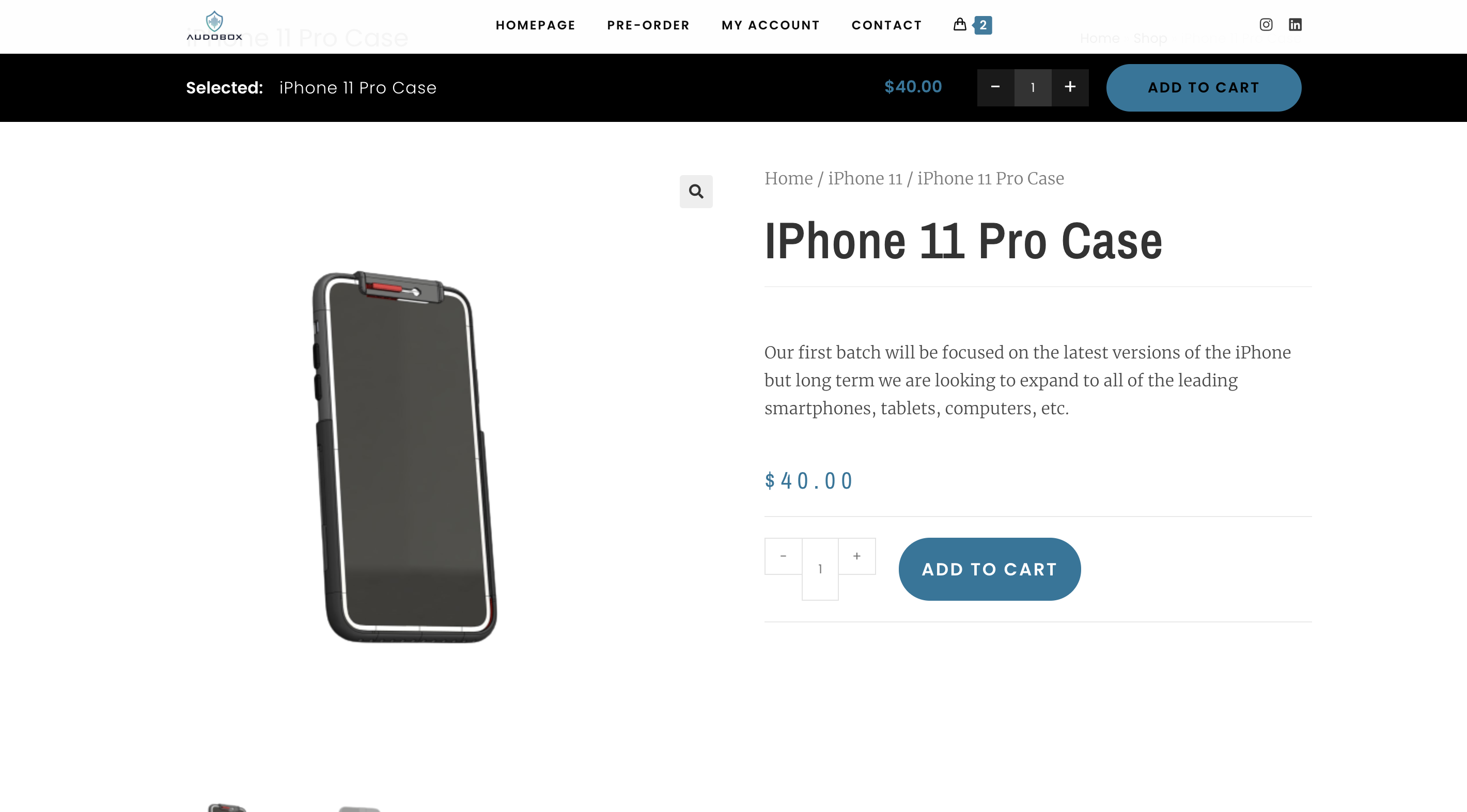Open the My Account menu item

pyautogui.click(x=771, y=25)
